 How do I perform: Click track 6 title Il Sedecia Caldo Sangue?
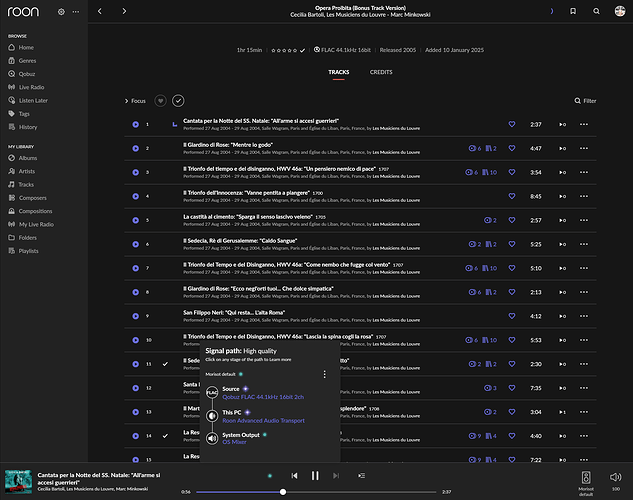(240, 241)
